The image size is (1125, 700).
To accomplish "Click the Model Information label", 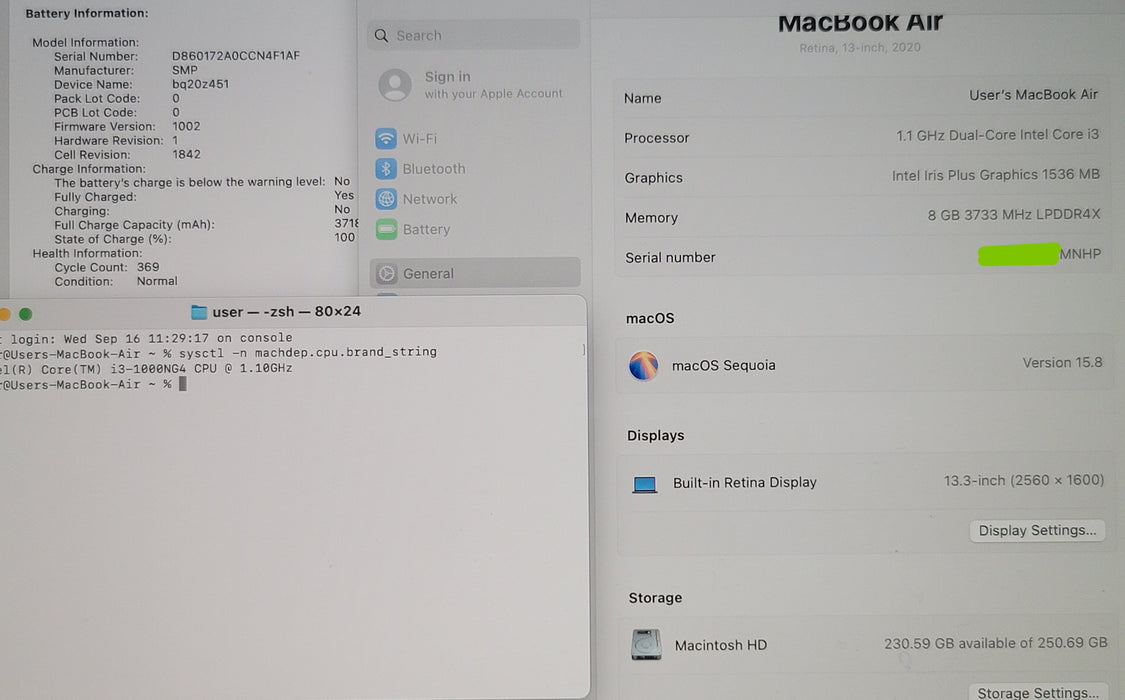I will 85,42.
